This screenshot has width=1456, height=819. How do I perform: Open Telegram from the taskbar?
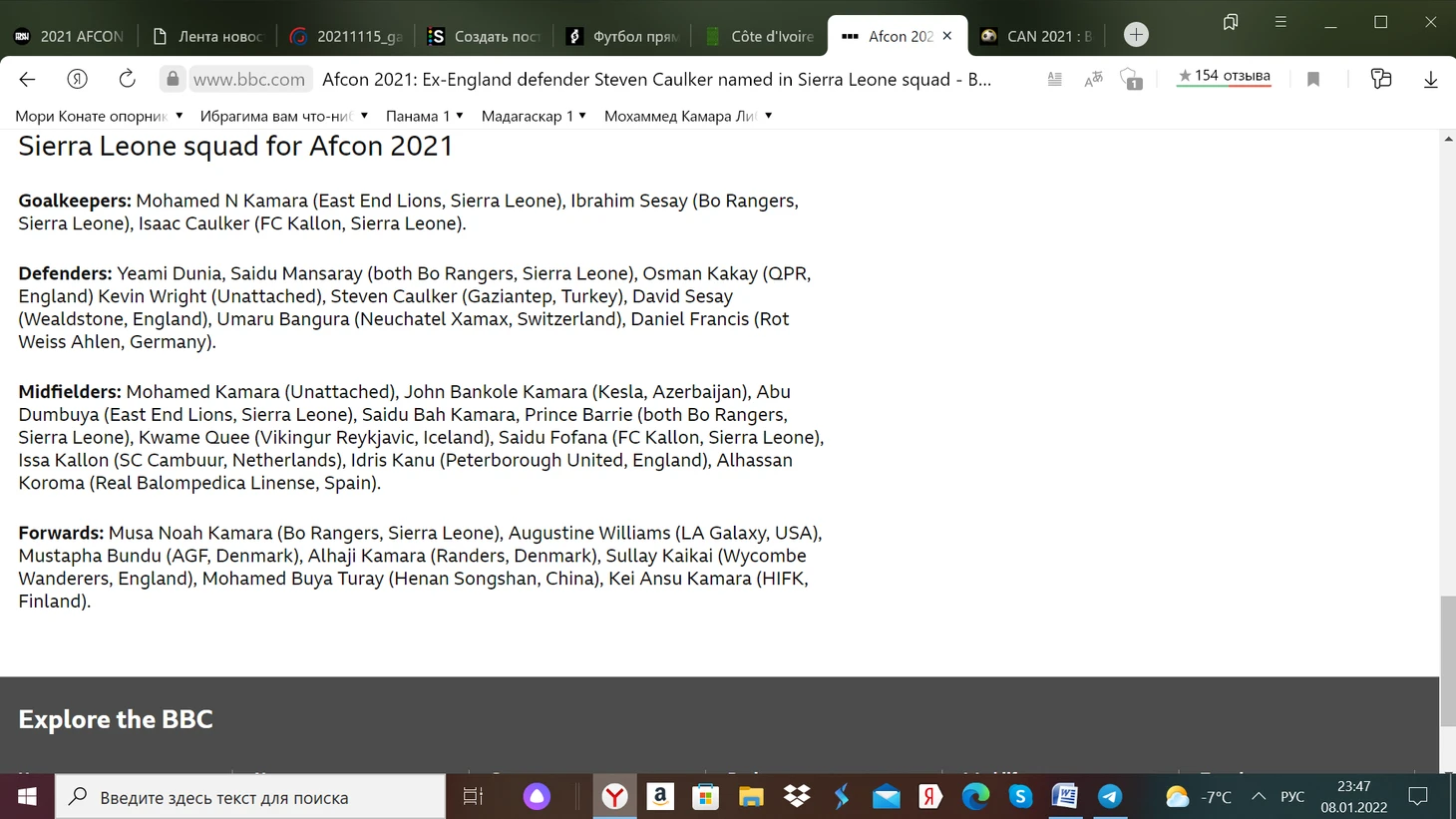pyautogui.click(x=1109, y=796)
